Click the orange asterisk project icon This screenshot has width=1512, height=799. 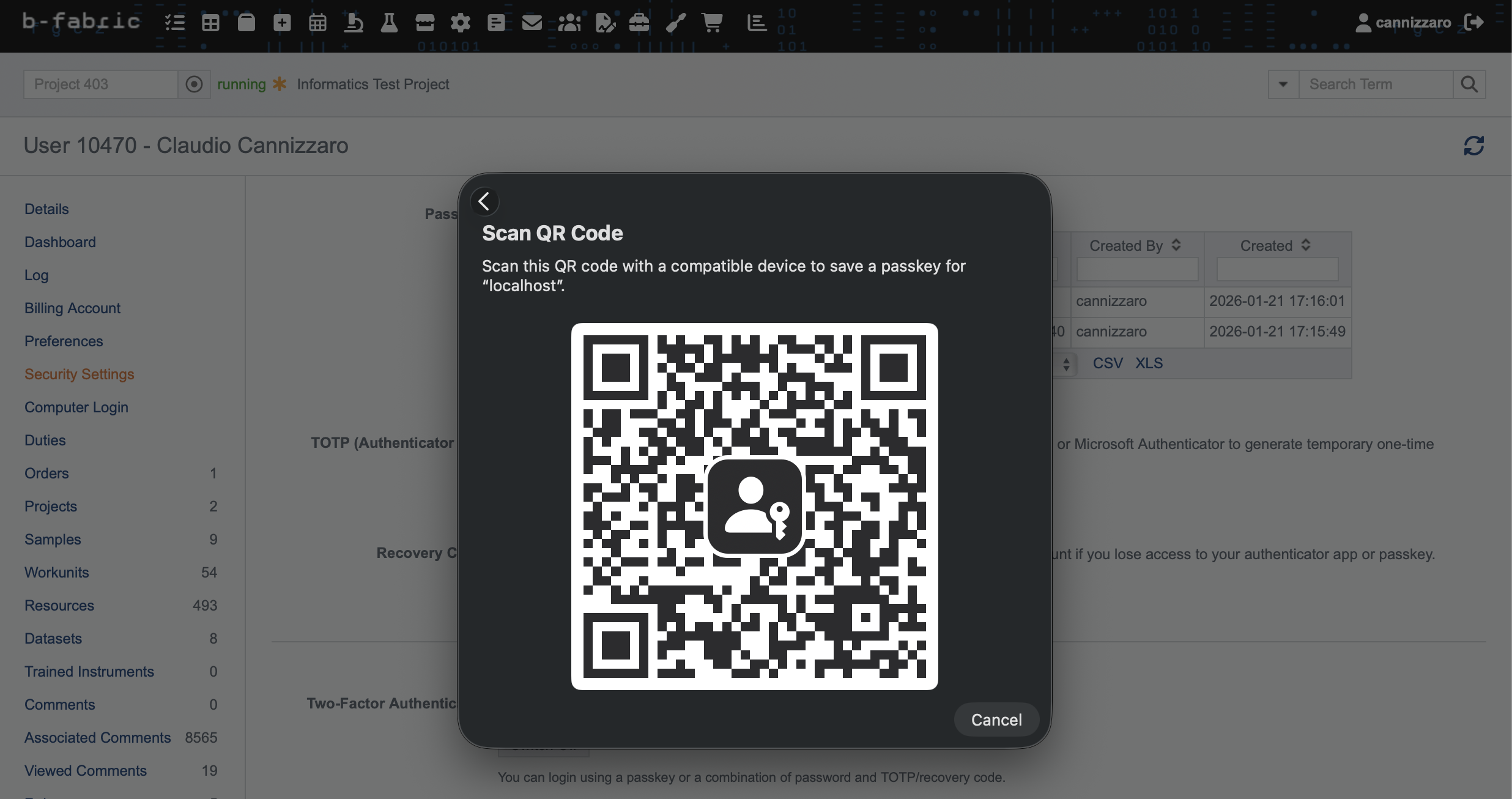280,84
